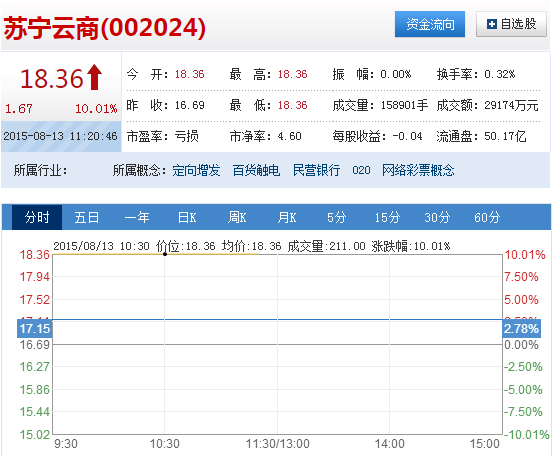Switch to the 月K chart tab
This screenshot has width=552, height=456.
tap(287, 217)
